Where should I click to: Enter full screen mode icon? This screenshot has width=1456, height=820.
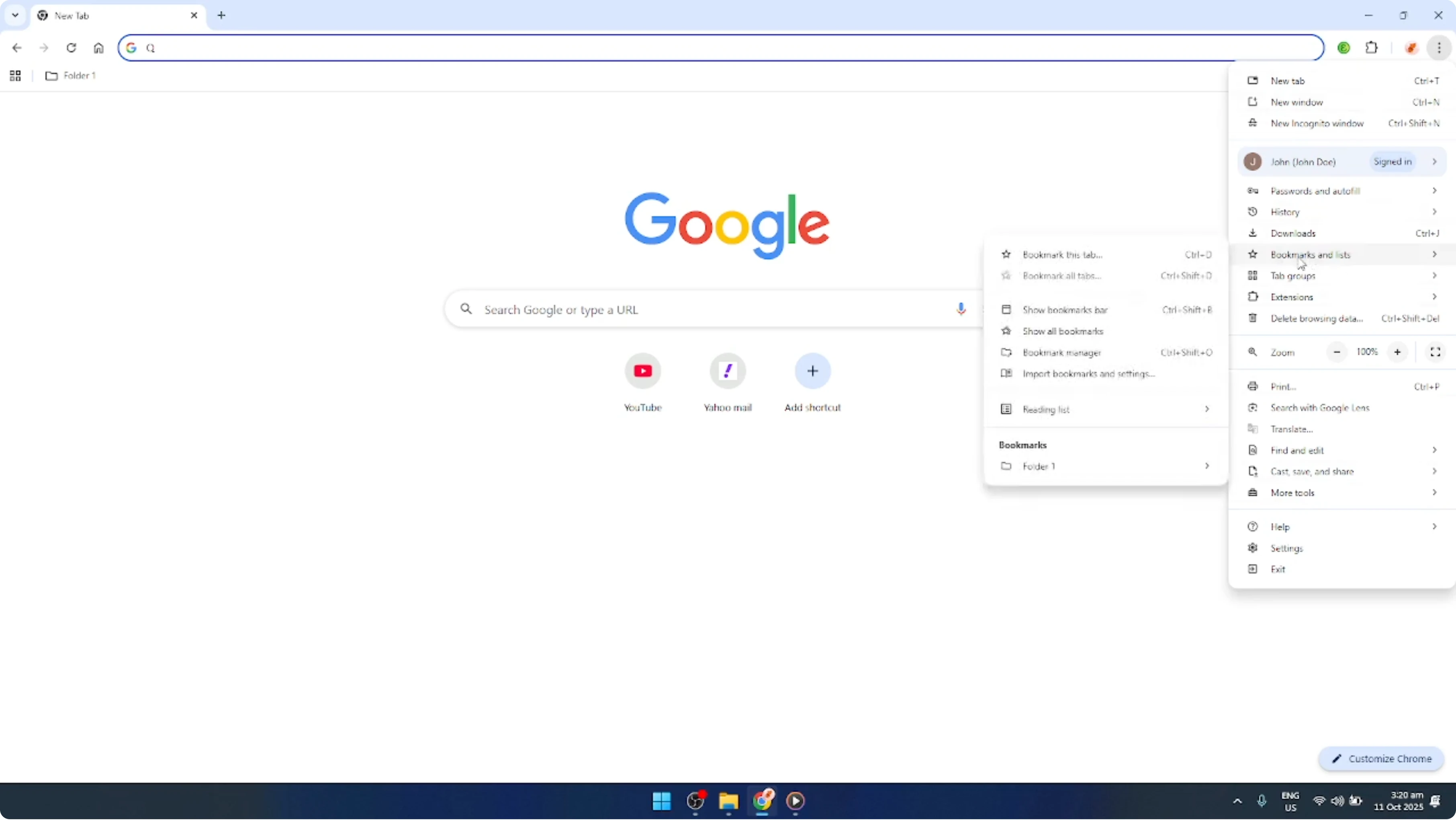point(1435,352)
